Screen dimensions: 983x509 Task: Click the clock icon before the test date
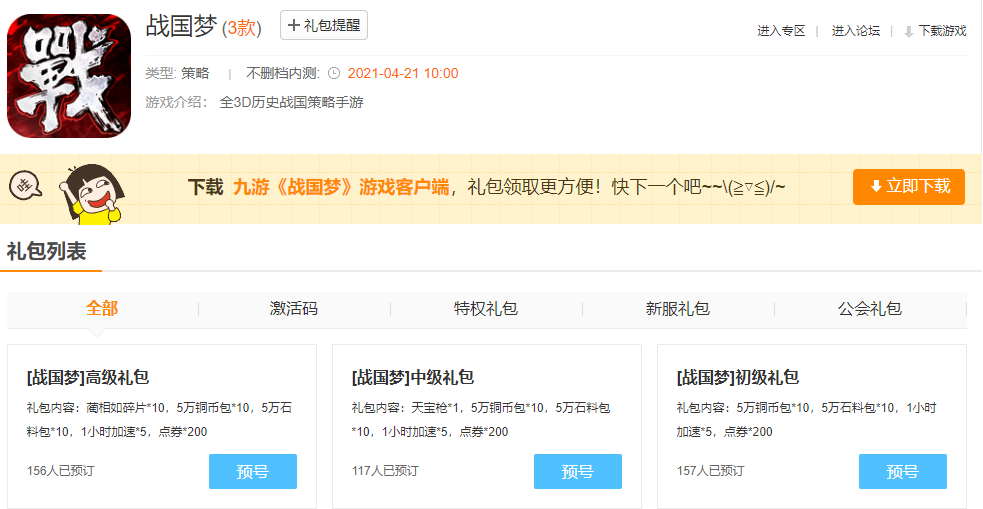(x=334, y=73)
